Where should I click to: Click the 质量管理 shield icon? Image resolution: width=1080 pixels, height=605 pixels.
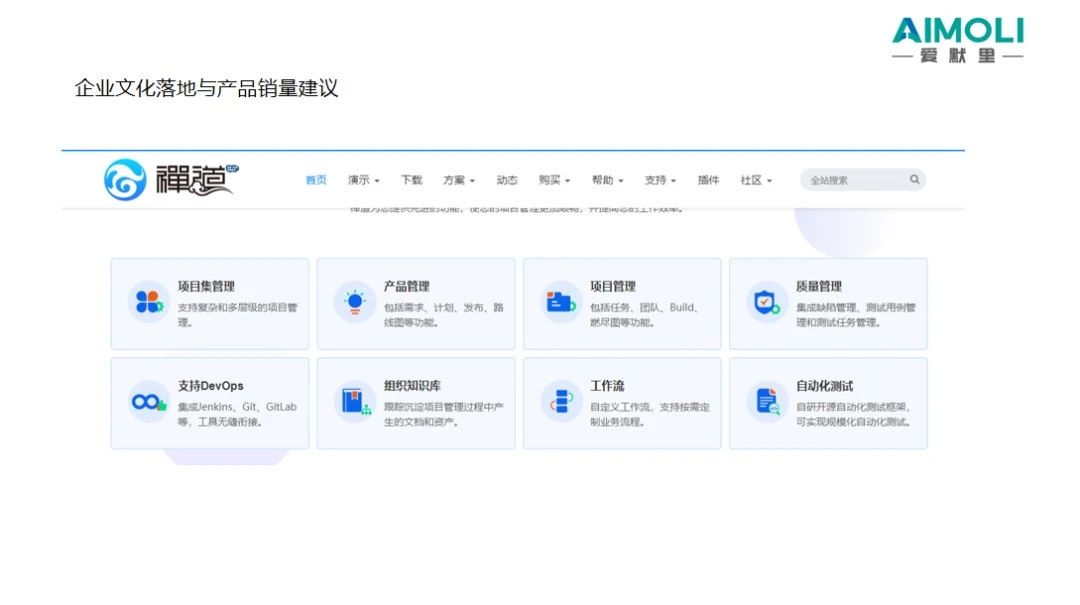(x=766, y=301)
